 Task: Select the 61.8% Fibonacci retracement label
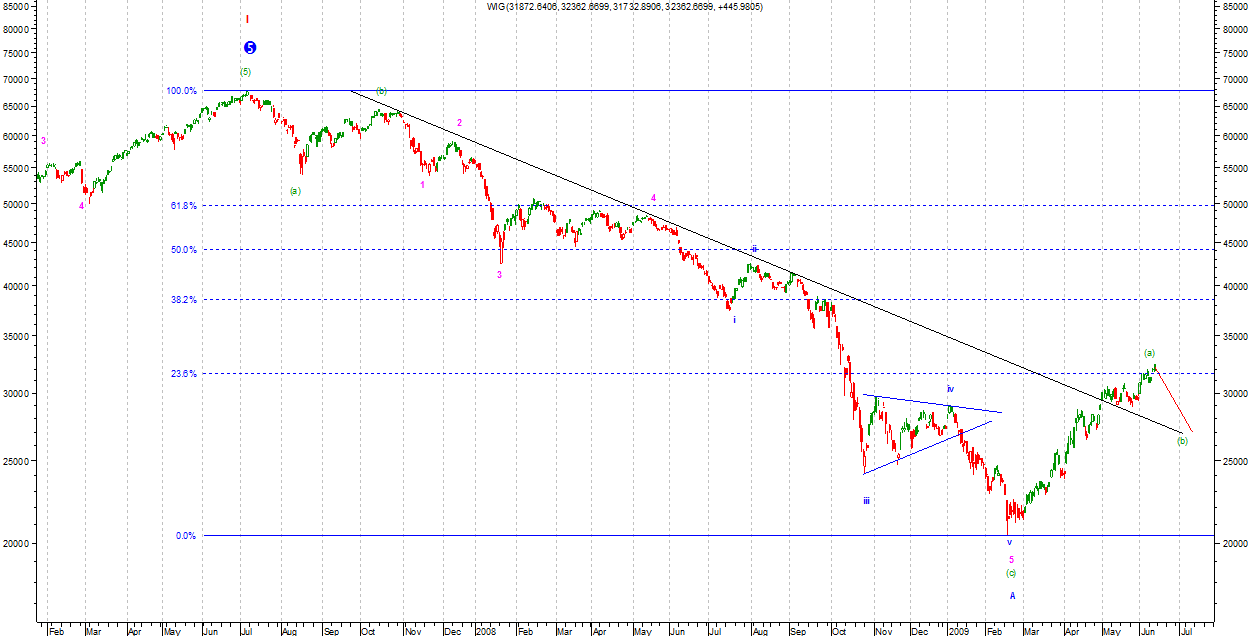click(183, 206)
